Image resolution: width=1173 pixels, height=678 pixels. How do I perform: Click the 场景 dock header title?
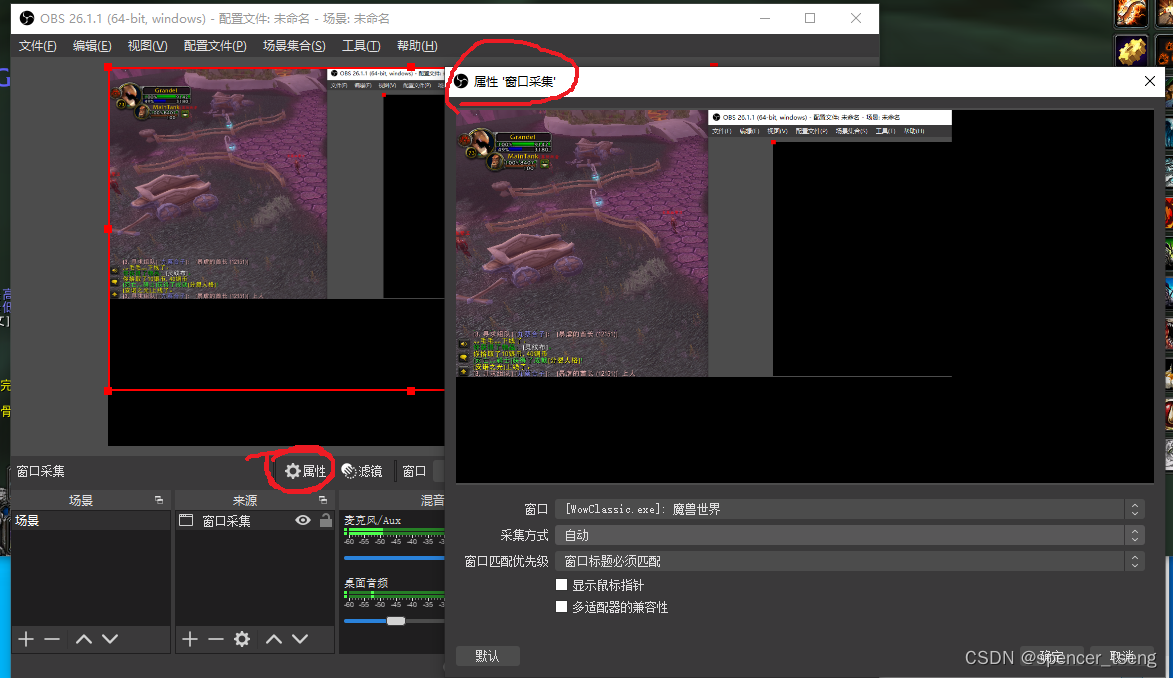click(x=81, y=500)
